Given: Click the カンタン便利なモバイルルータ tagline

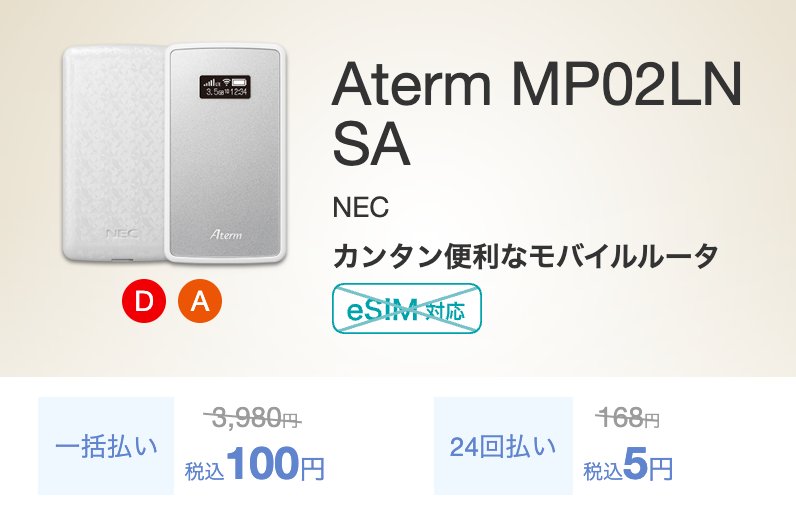Looking at the screenshot, I should pyautogui.click(x=525, y=256).
